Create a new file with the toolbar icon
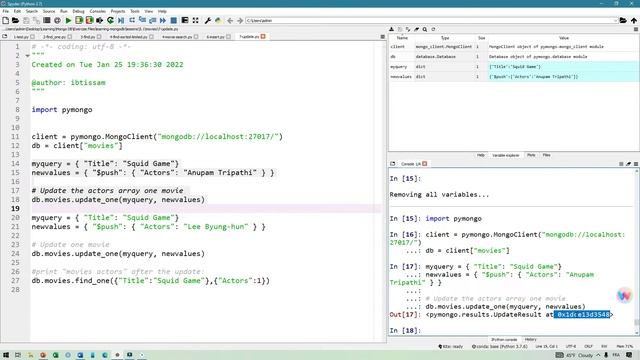Viewport: 640px width, 360px height. 5,20
